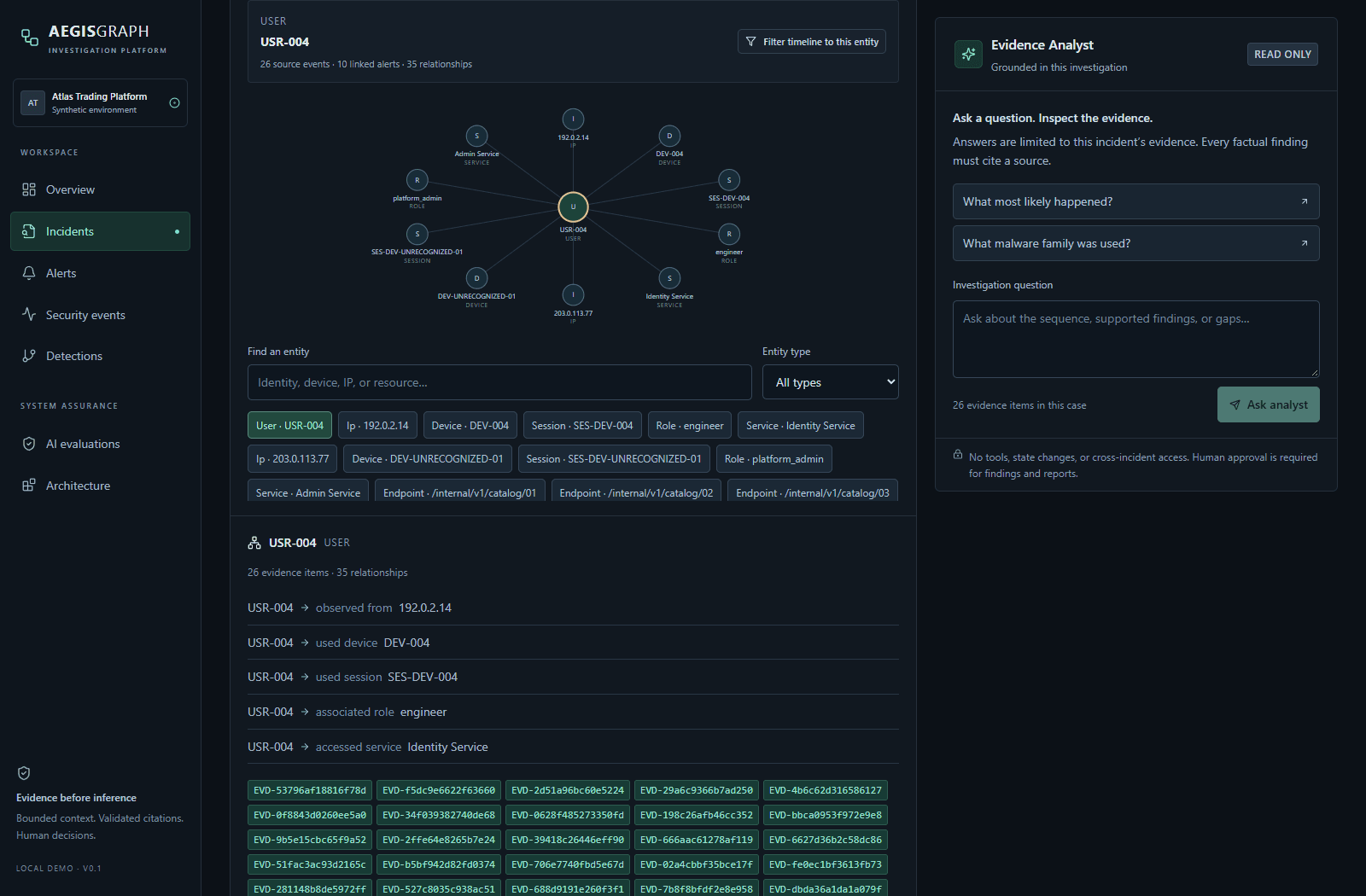Click Filter timeline to this entity button

(x=812, y=42)
